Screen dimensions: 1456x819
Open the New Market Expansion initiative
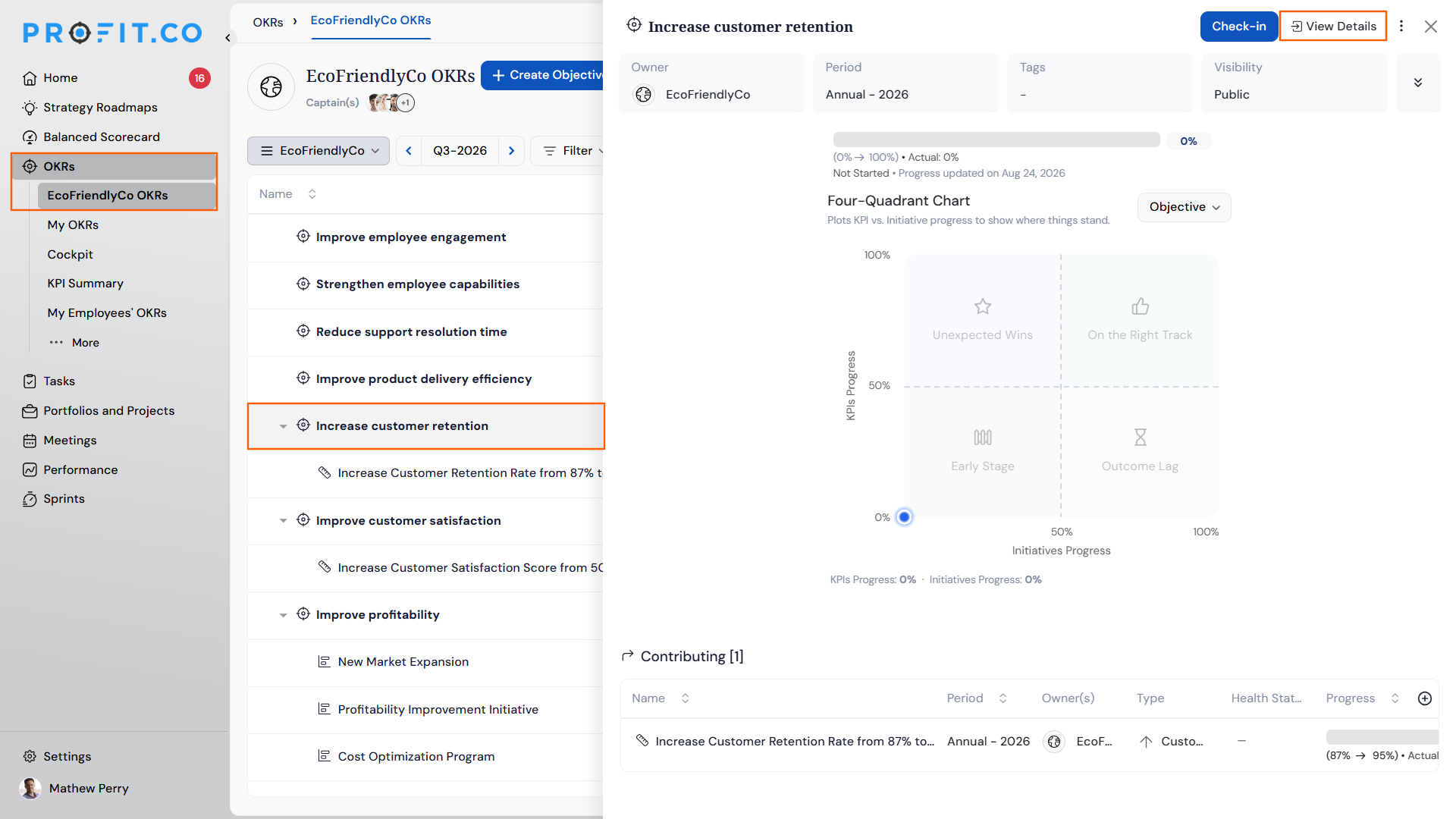click(x=403, y=662)
